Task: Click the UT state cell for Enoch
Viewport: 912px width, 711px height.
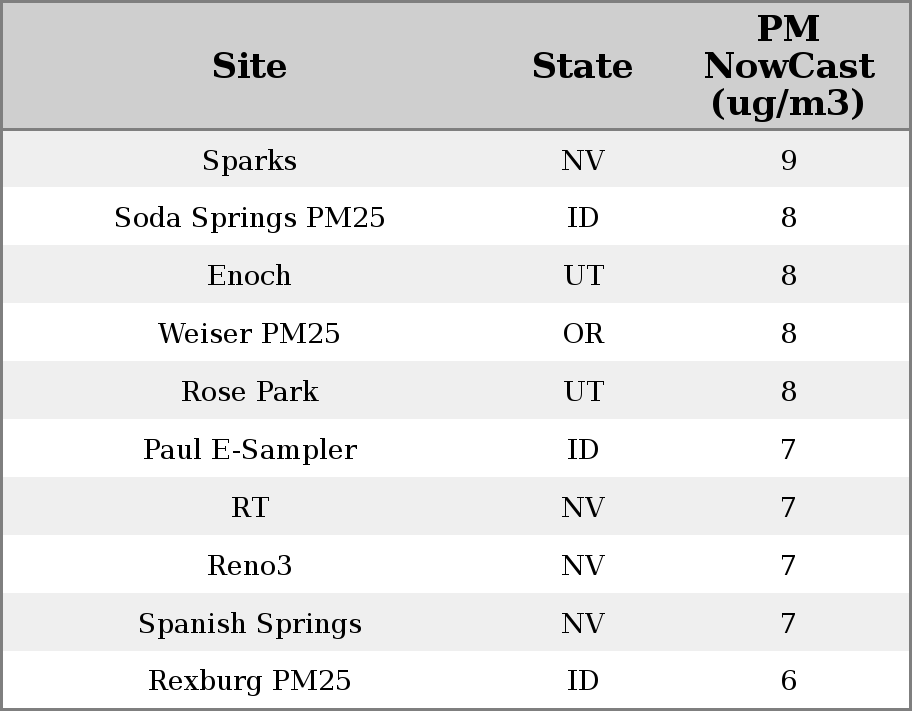Action: point(583,276)
